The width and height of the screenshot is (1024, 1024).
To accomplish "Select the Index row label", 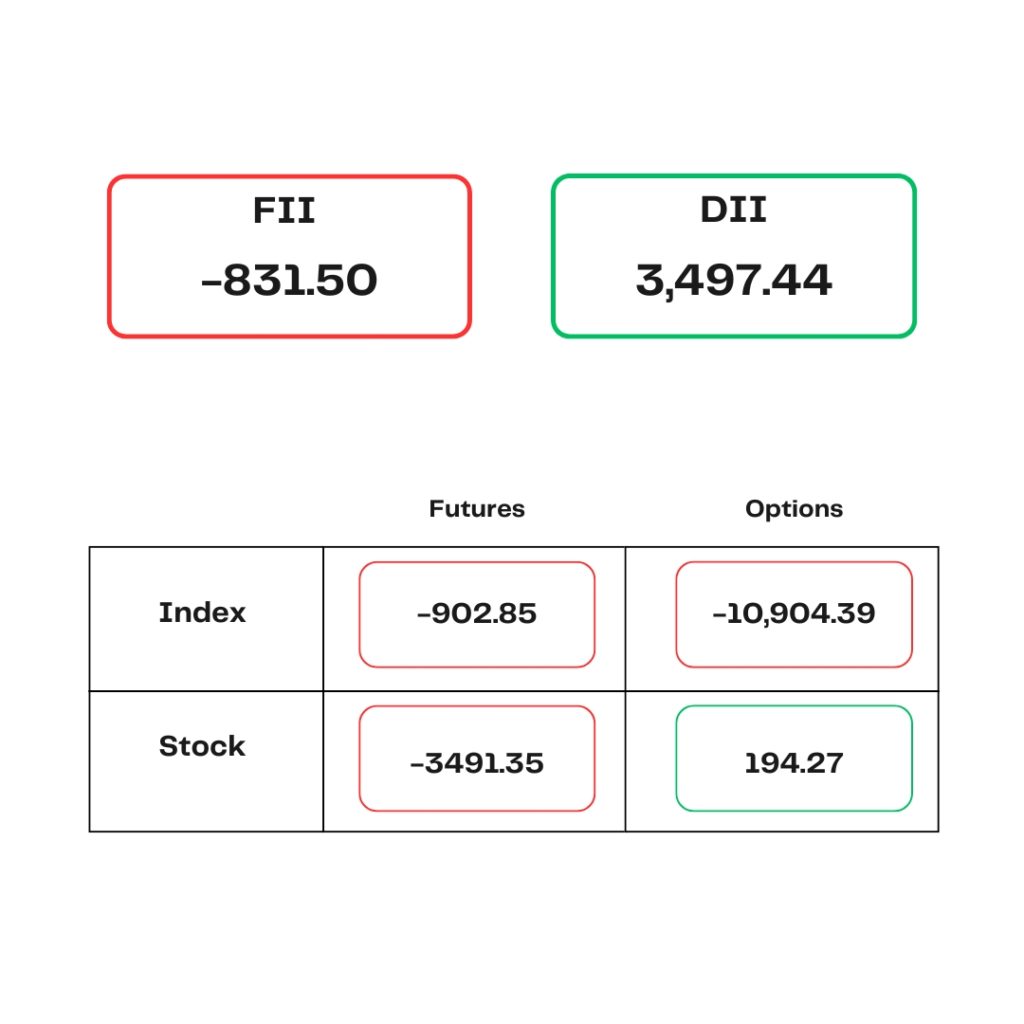I will (x=202, y=613).
